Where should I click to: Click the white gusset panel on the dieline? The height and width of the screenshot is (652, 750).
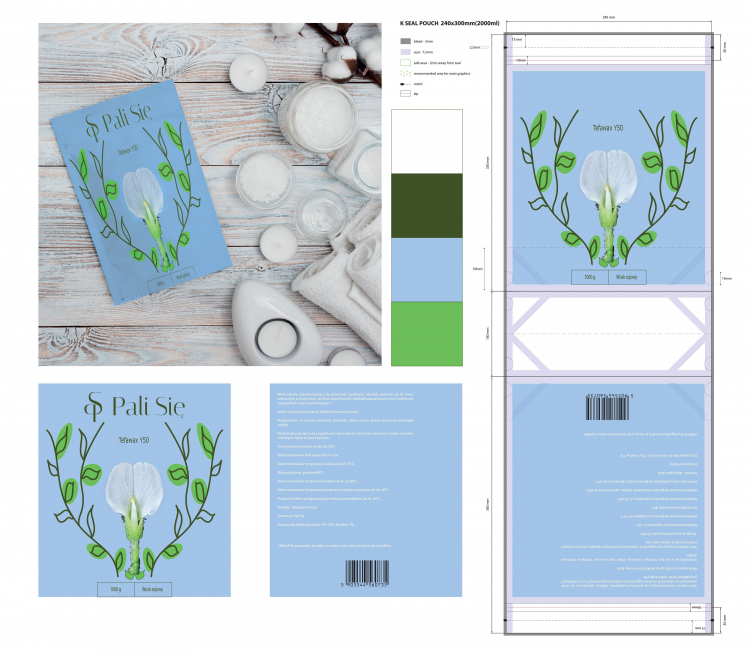(607, 332)
